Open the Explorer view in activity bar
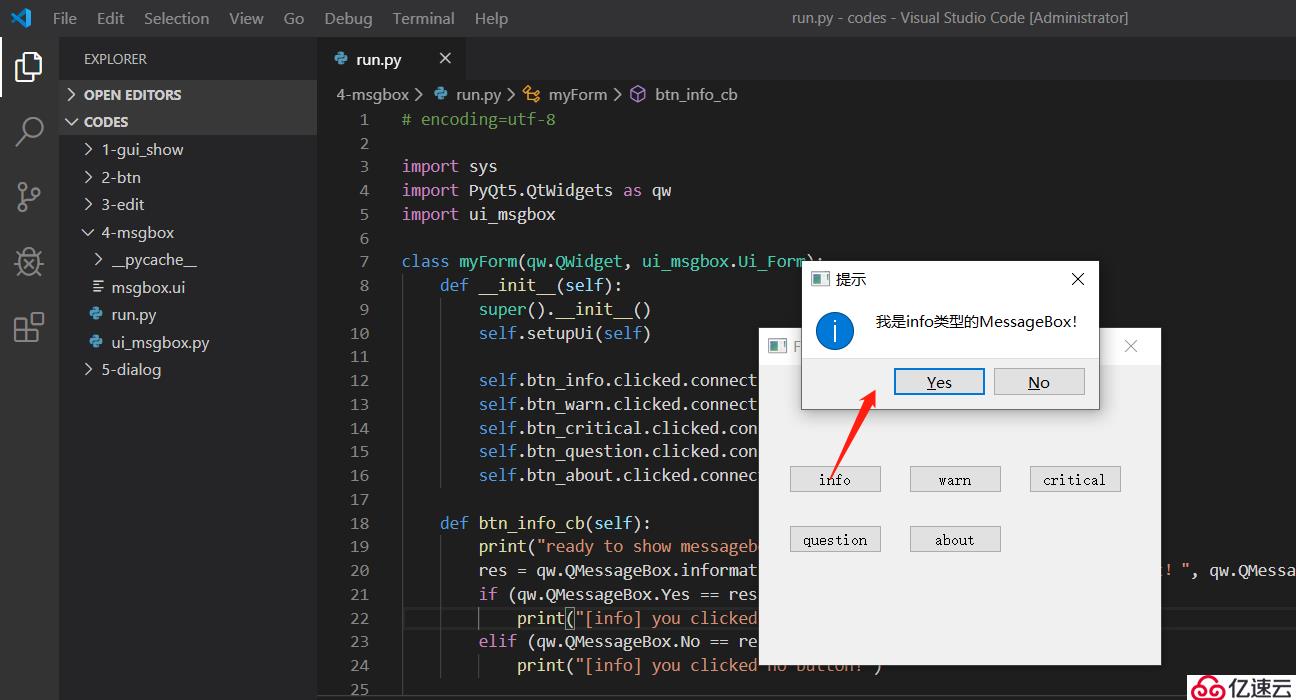 tap(29, 67)
